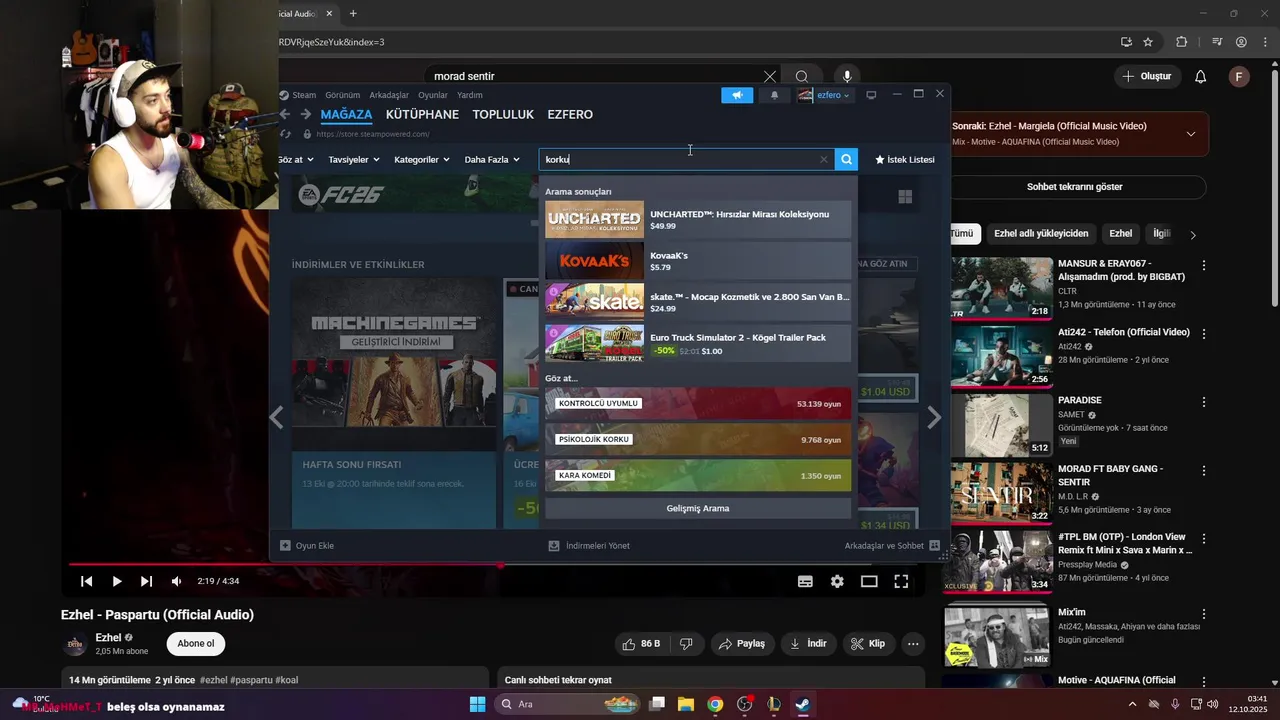Show more filter chips with right arrow
The height and width of the screenshot is (720, 1280).
[x=1193, y=235]
